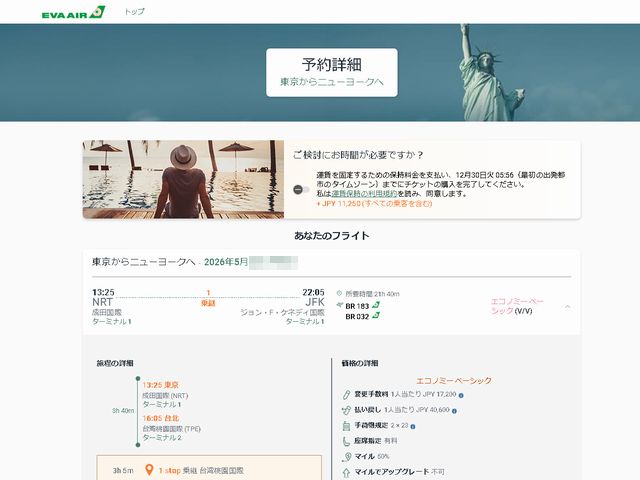Viewport: 640px width, 480px height.
Task: Click the 座席指定 seat icon
Action: pos(344,440)
